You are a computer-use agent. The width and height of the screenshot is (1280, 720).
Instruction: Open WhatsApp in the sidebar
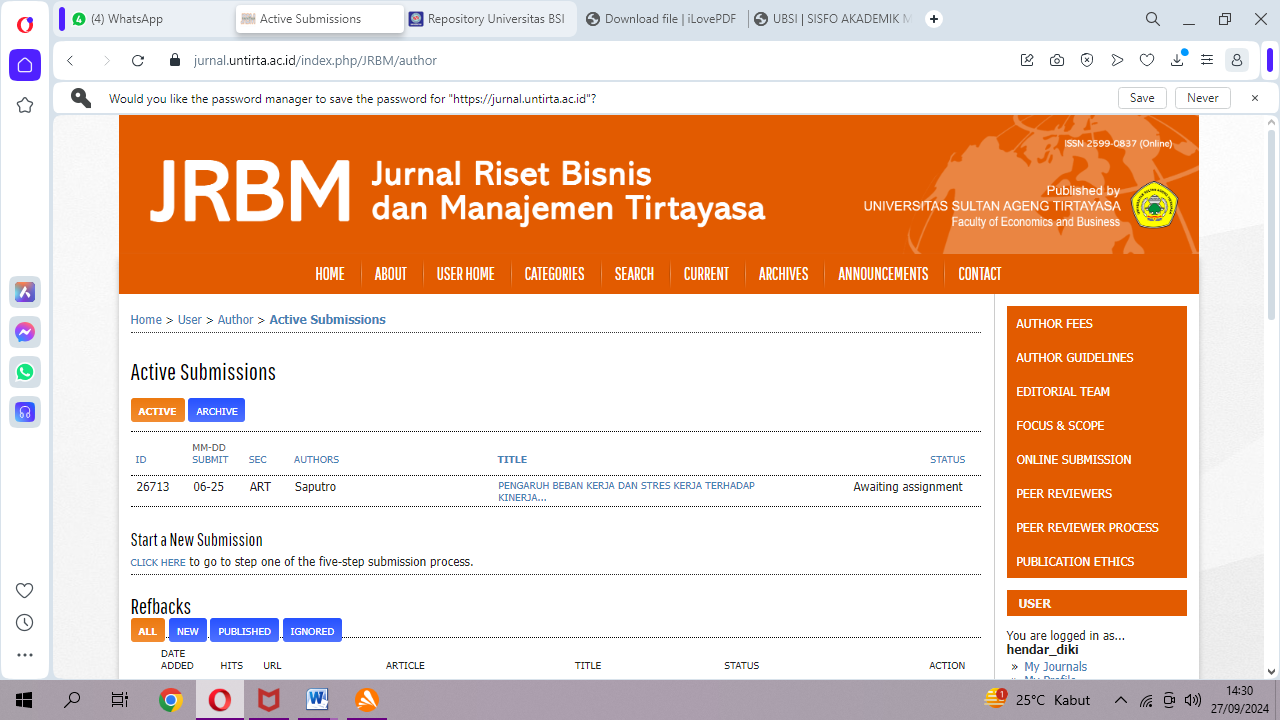tap(25, 372)
